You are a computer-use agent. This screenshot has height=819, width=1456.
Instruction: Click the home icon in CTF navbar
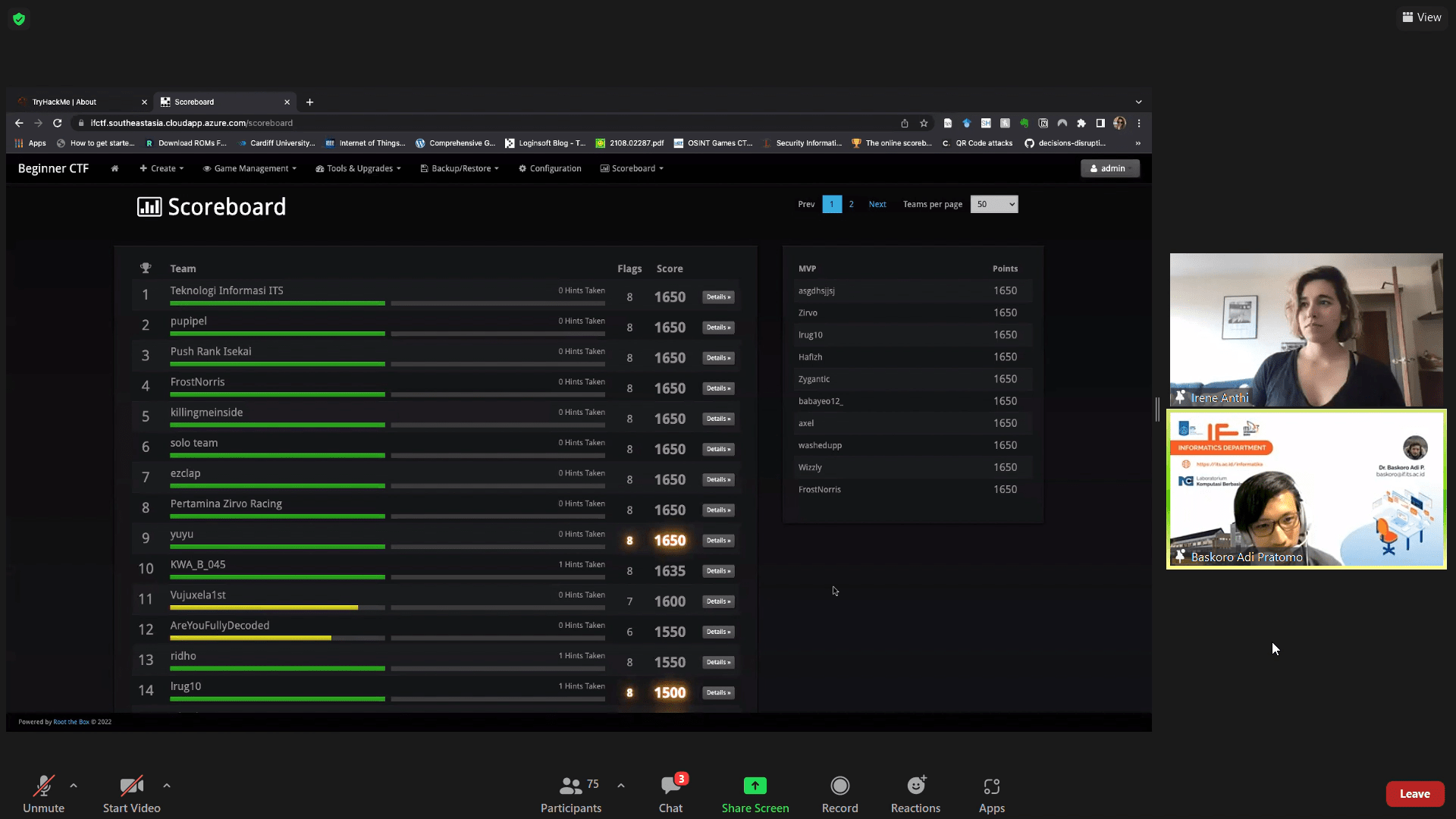click(115, 168)
